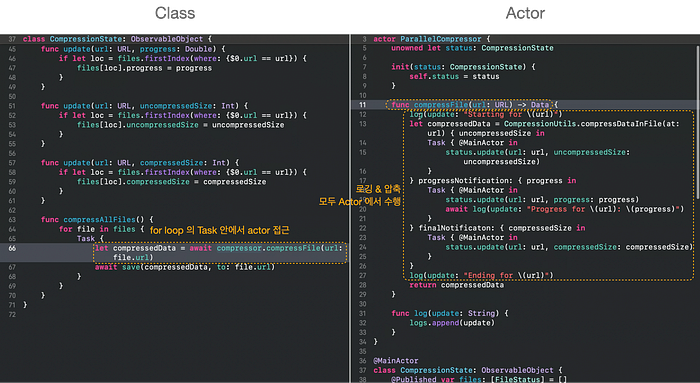Click the Class heading above left pane
Viewport: 700px width, 383px height.
pos(175,13)
